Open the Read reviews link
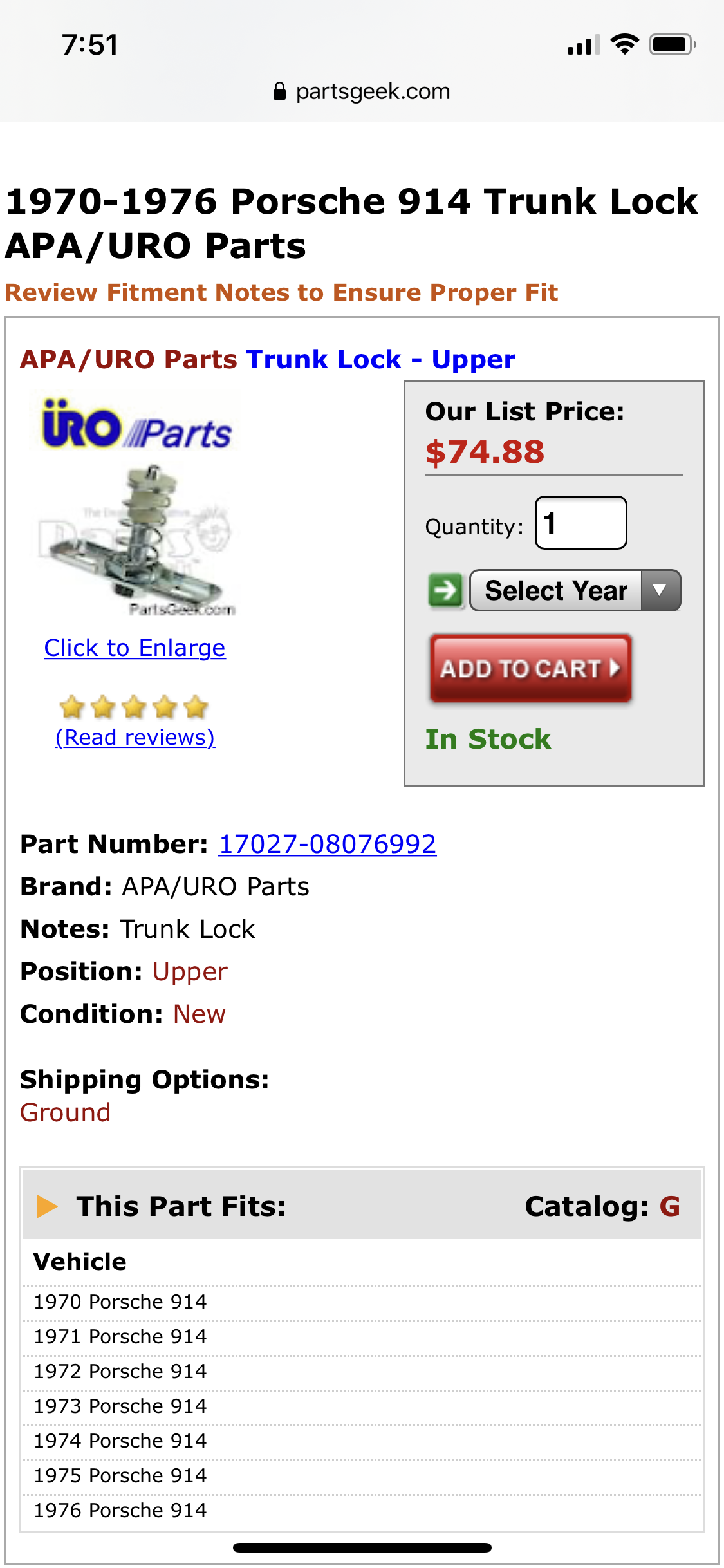The image size is (724, 1568). tap(135, 737)
